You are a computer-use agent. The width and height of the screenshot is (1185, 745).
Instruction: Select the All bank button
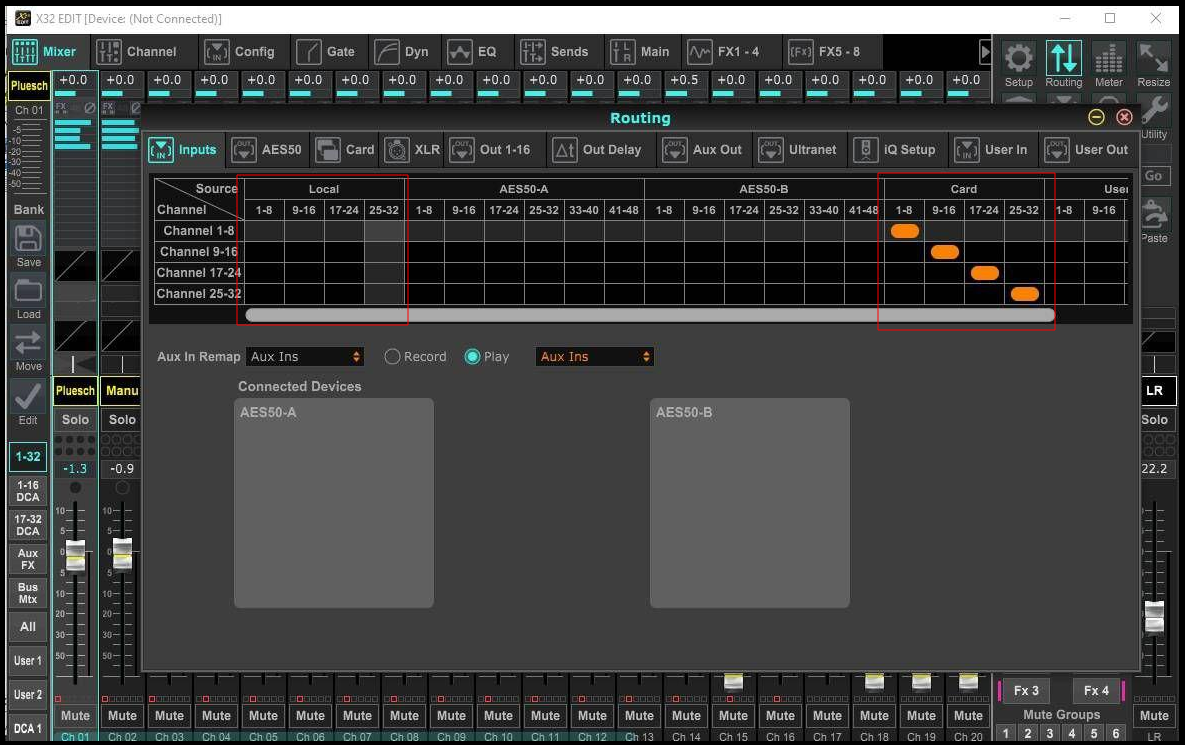tap(28, 626)
